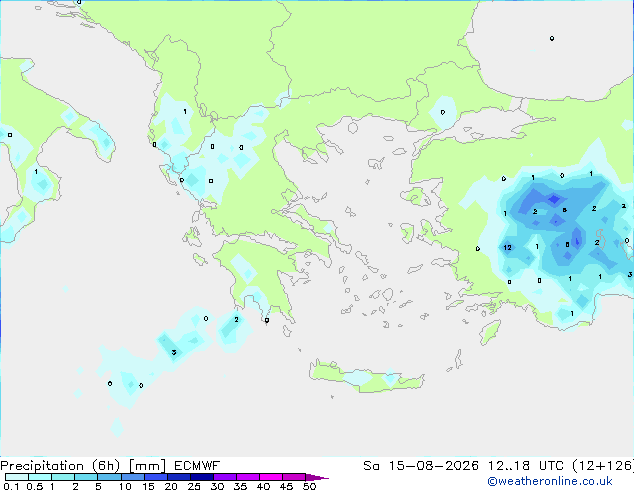Click the 25 to 30 mm legend swatch
634x490 pixels.
202,477
